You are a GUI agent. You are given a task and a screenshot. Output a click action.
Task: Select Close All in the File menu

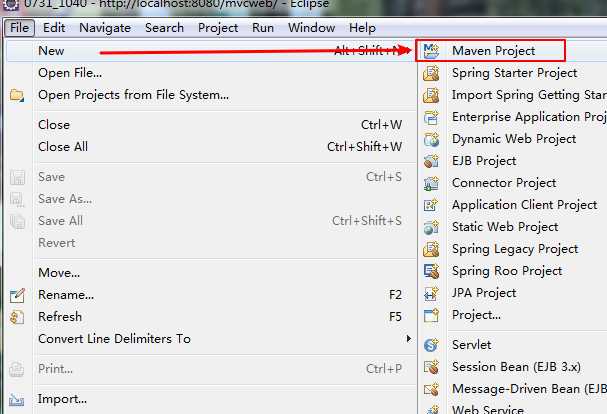(x=211, y=147)
